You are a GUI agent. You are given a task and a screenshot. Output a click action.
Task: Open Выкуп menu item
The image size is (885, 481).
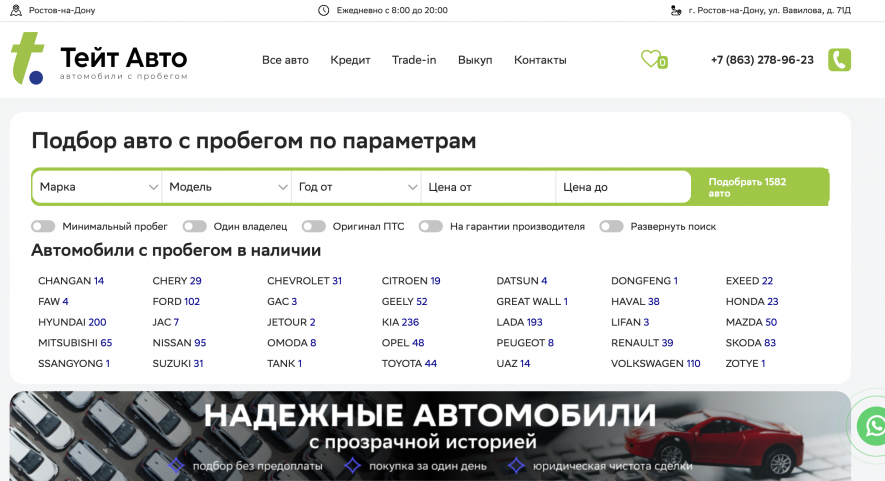pyautogui.click(x=475, y=60)
